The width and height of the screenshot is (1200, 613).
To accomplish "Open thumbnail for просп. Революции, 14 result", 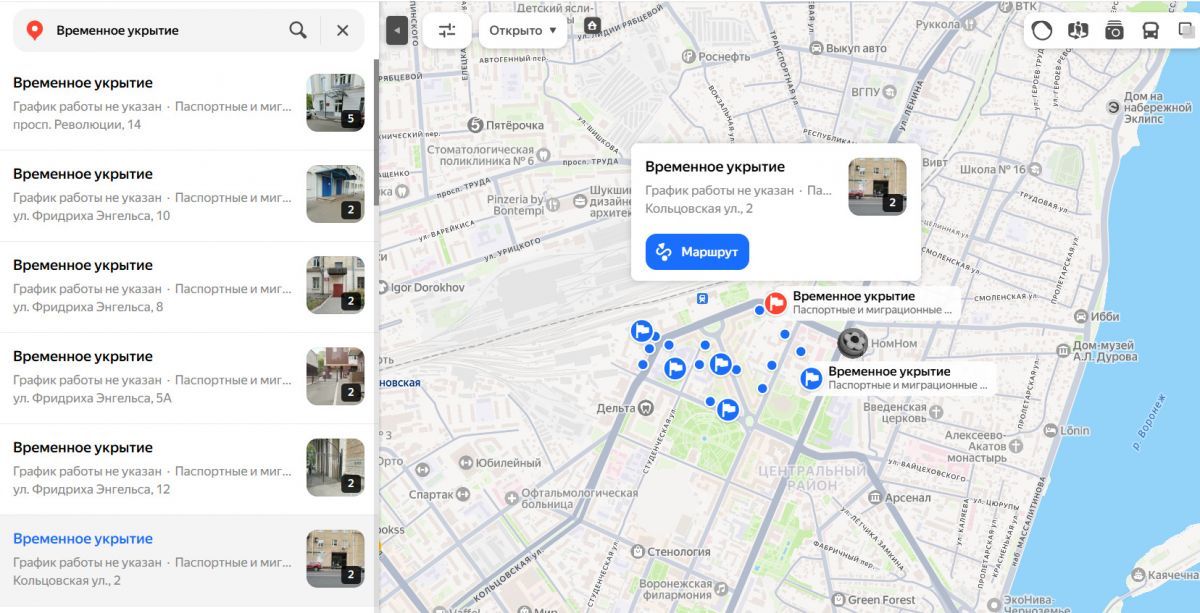I will click(335, 103).
